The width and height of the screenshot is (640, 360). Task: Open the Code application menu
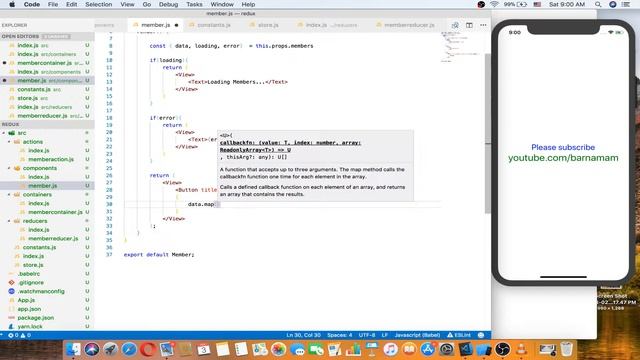[31, 4]
